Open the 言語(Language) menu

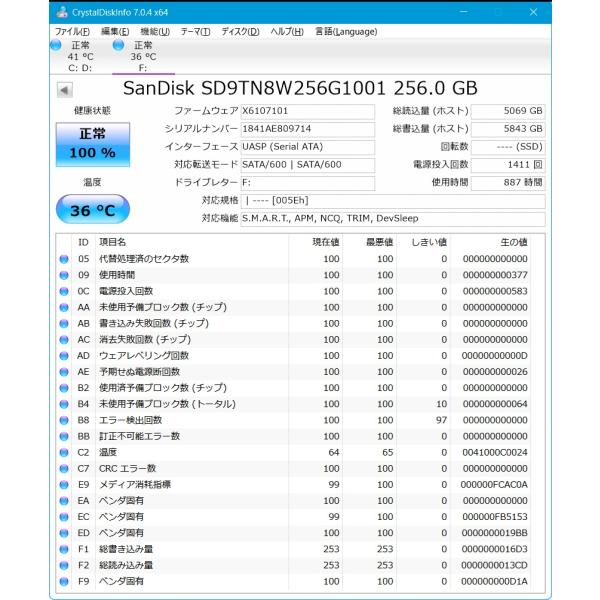346,32
